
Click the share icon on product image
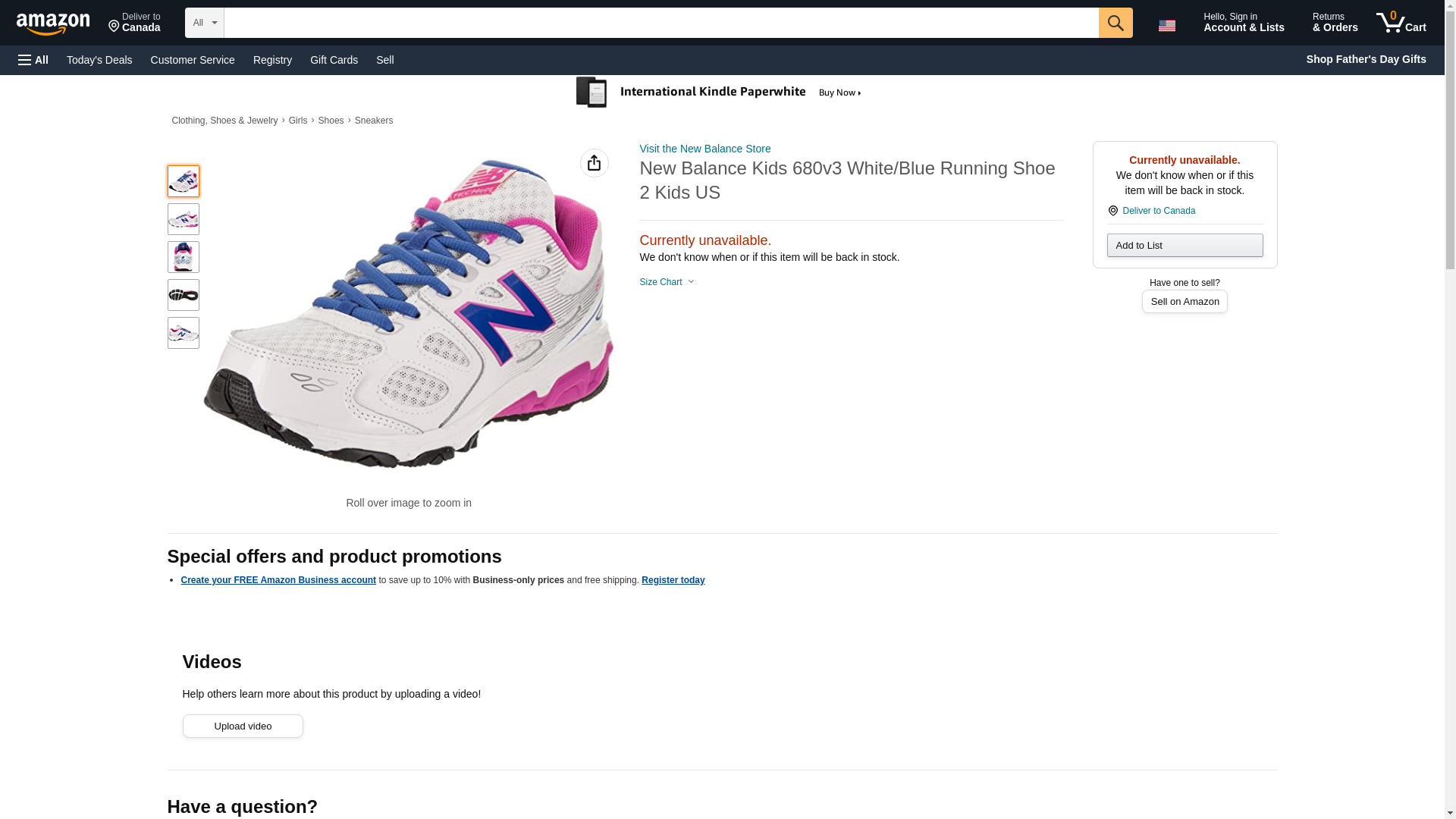coord(594,163)
